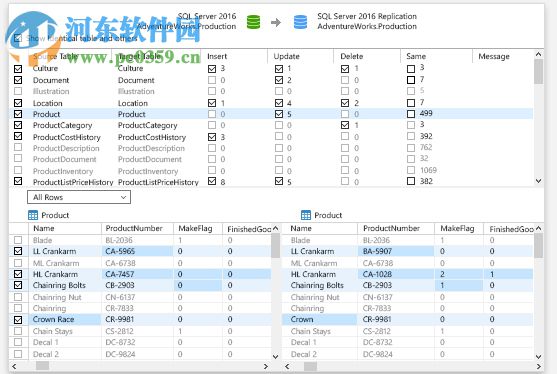
Task: Click the CA-1028 product number cell
Action: click(395, 274)
